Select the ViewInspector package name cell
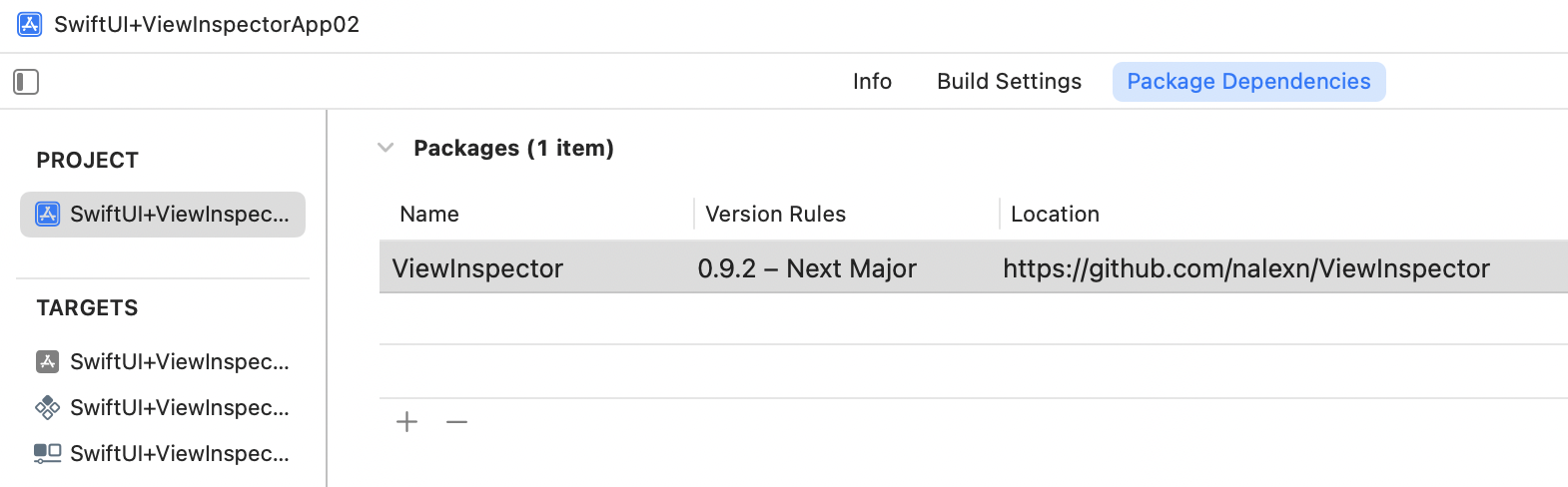This screenshot has height=487, width=1568. pos(477,268)
